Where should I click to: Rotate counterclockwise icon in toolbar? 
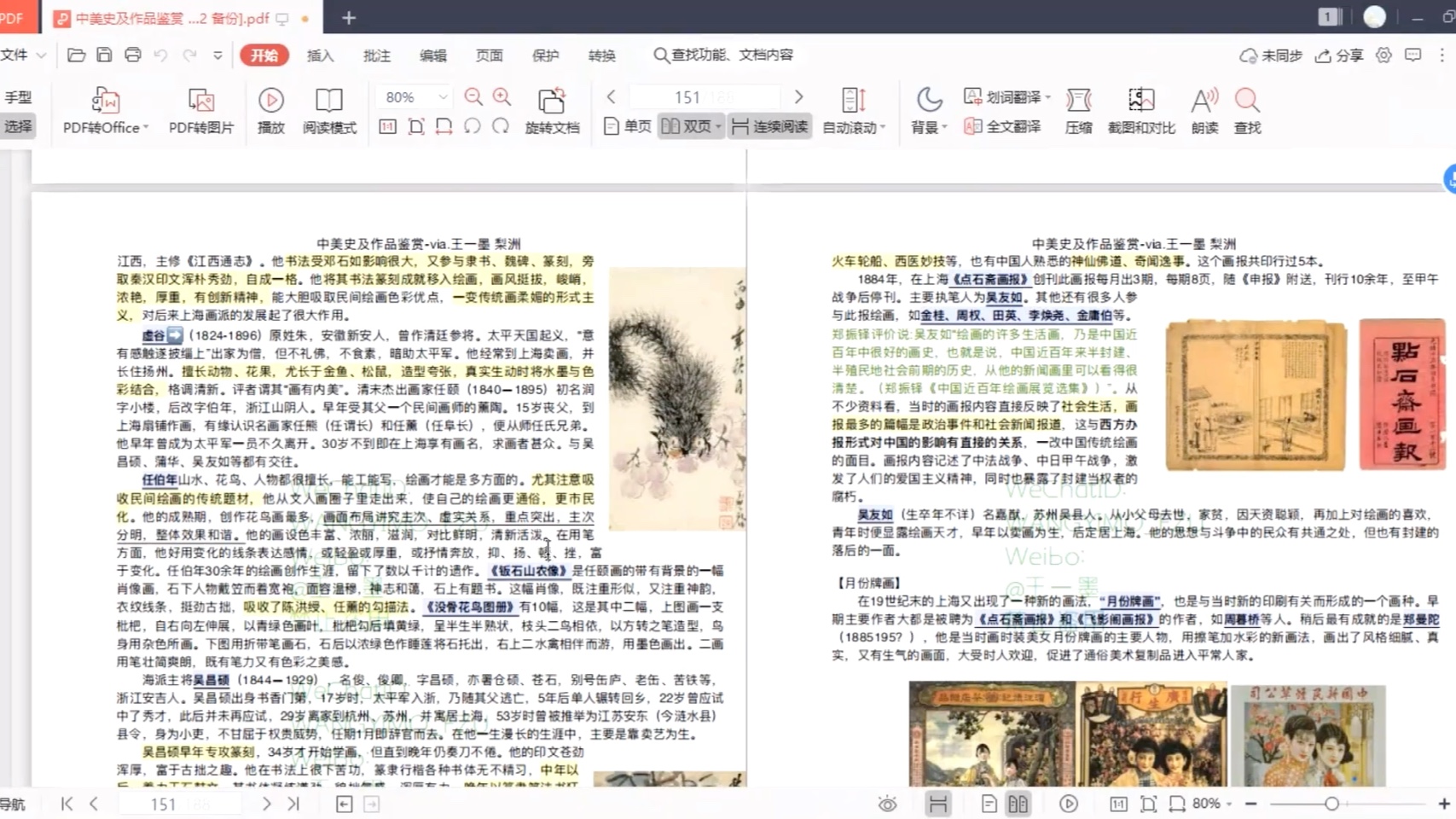(x=472, y=126)
